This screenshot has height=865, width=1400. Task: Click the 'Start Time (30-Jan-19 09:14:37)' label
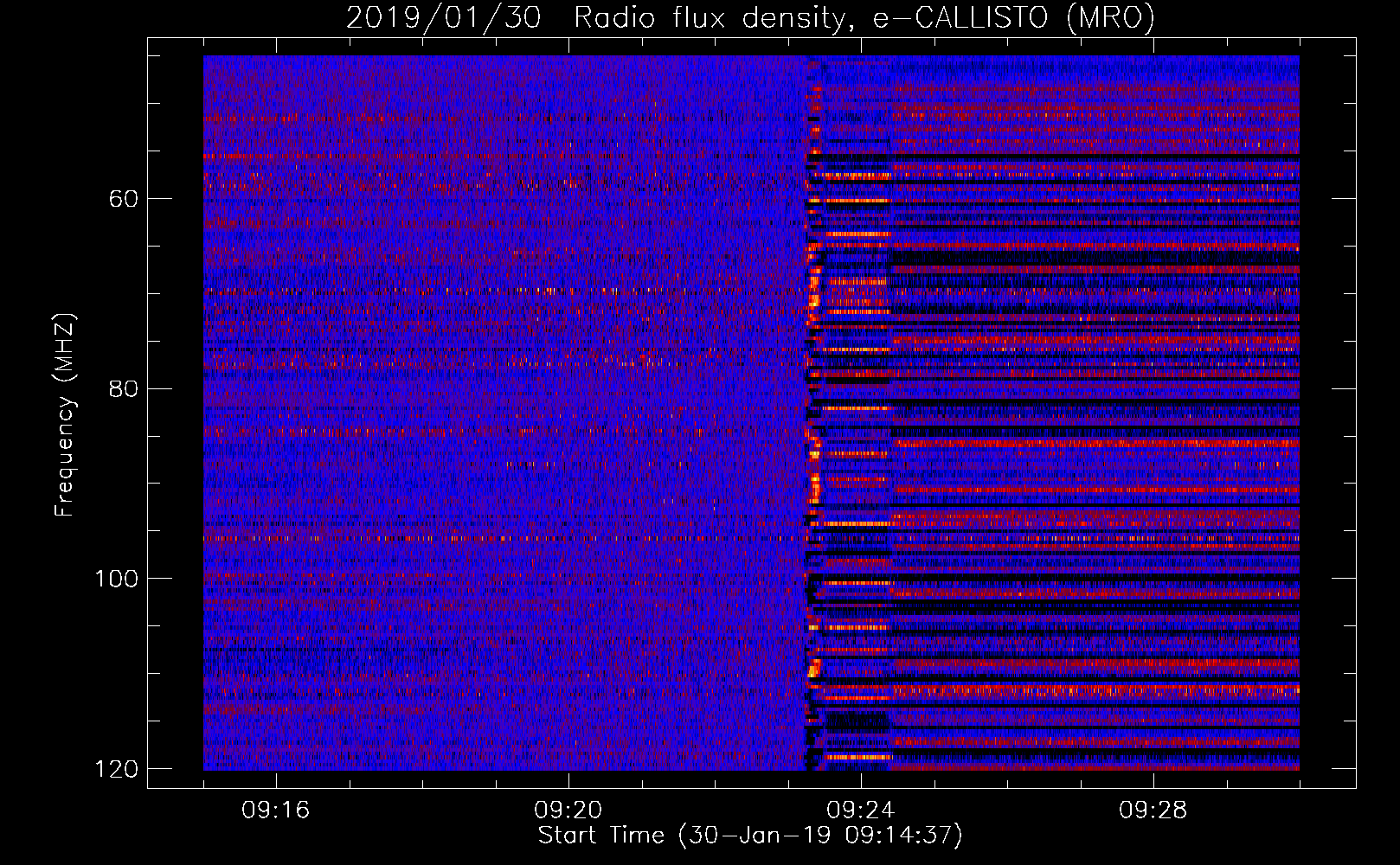(x=750, y=836)
